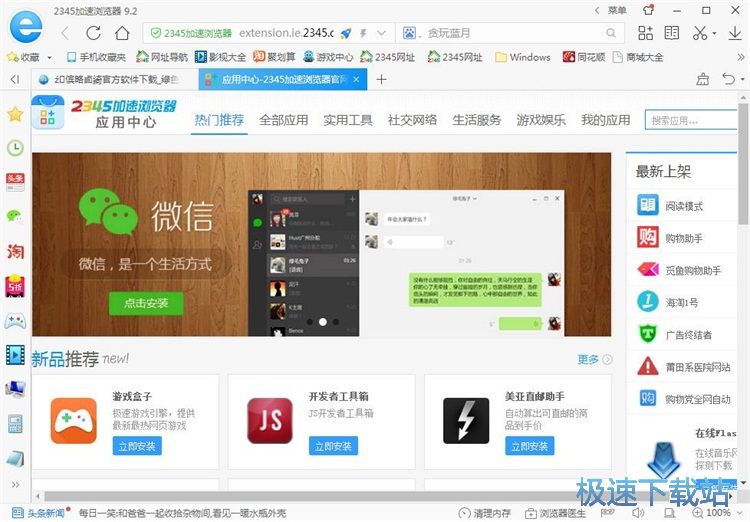Expand the screenshot tool dropdown arrow
750x522 pixels.
pyautogui.click(x=714, y=33)
